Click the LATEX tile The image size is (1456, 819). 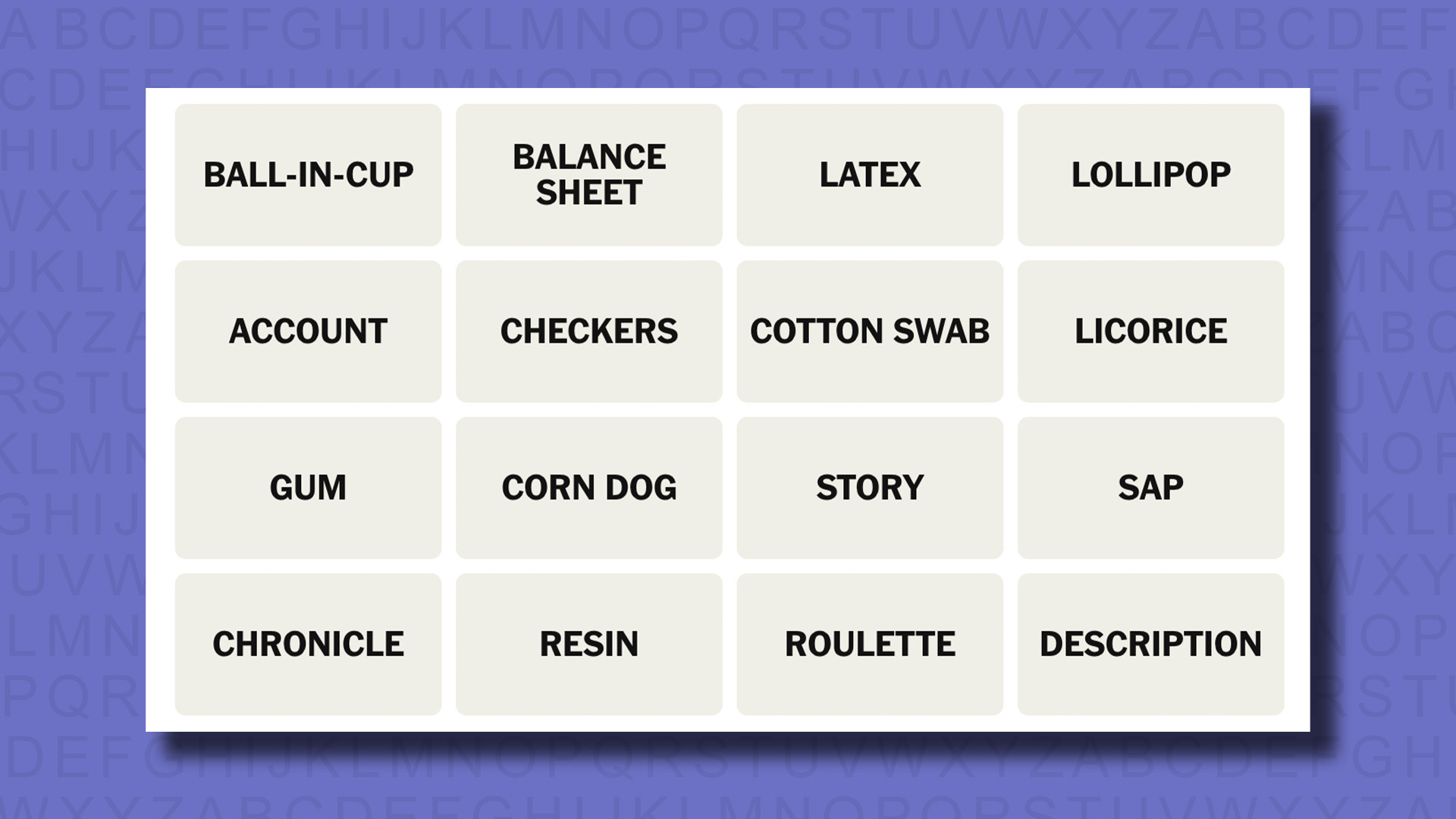tap(869, 174)
